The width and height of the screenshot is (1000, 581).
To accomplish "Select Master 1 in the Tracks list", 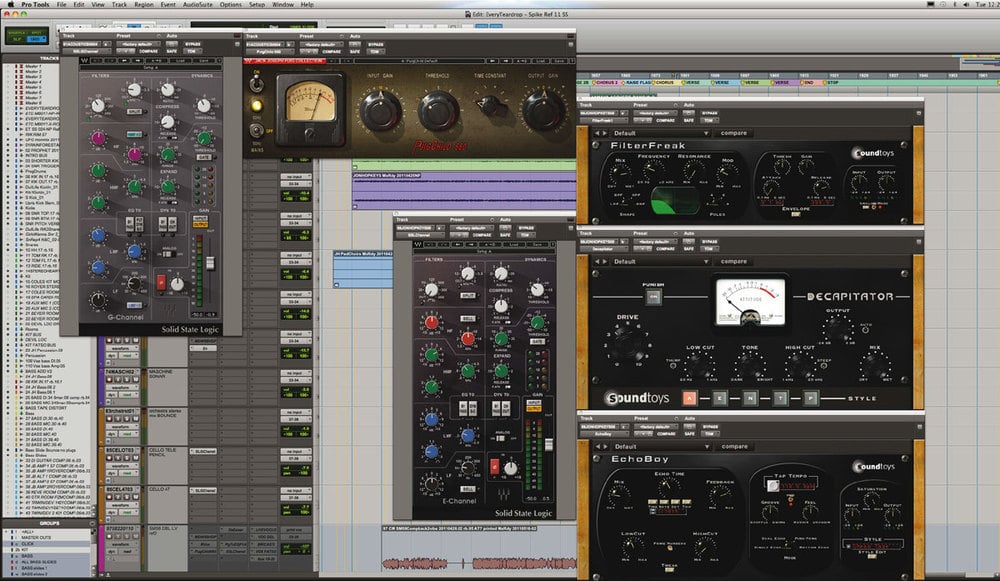I will [x=32, y=66].
